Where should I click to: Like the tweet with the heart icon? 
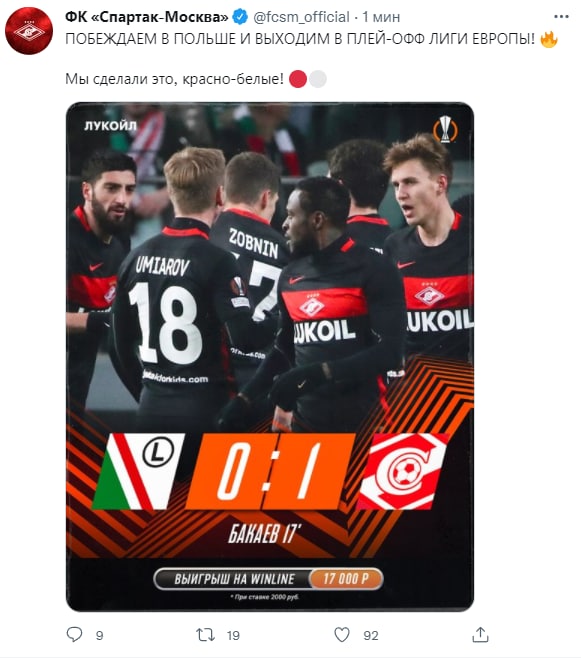click(342, 634)
